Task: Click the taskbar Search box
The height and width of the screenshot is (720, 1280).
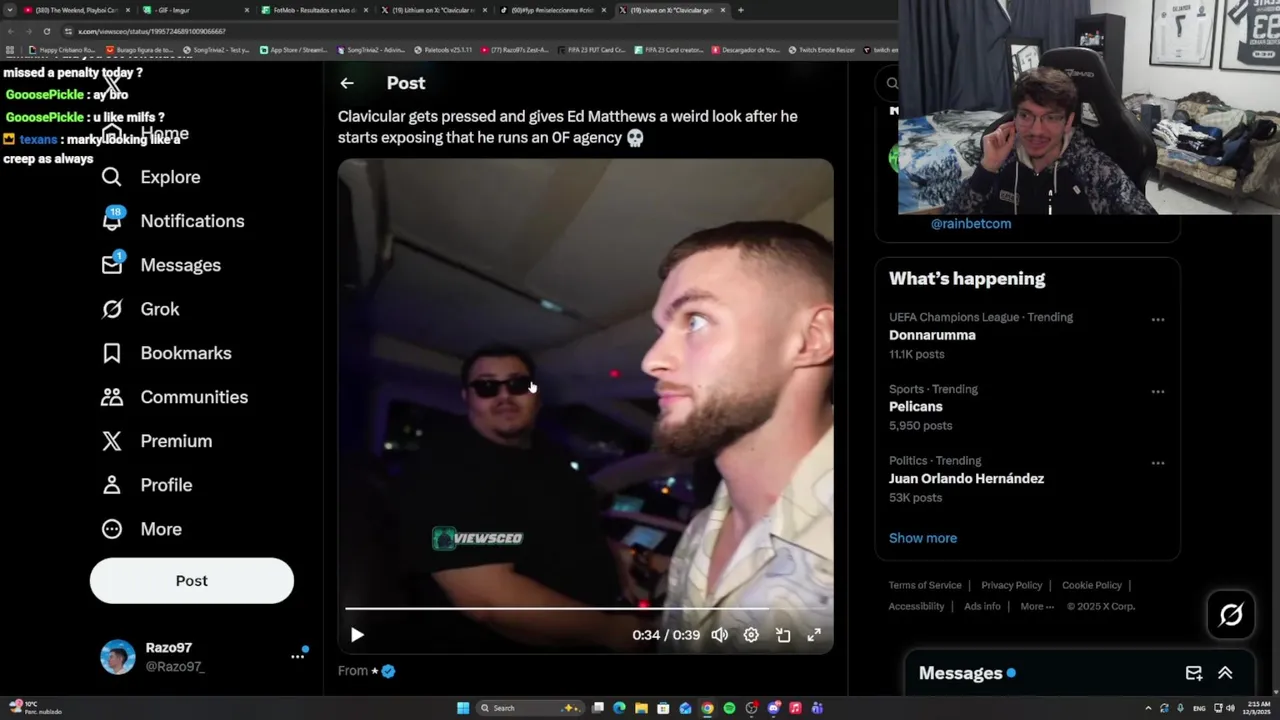Action: 529,708
